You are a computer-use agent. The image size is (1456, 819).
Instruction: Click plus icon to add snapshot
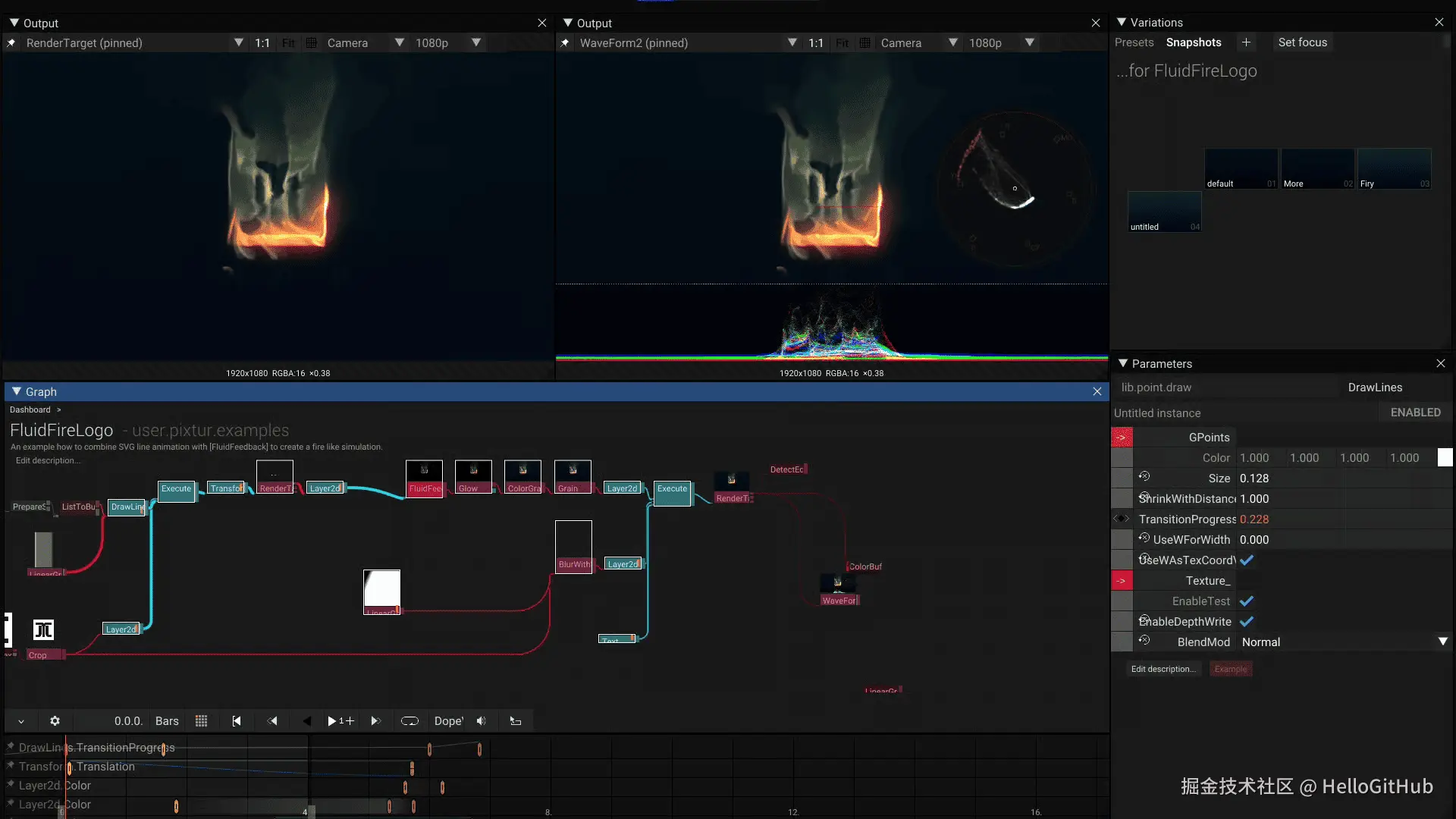1246,42
